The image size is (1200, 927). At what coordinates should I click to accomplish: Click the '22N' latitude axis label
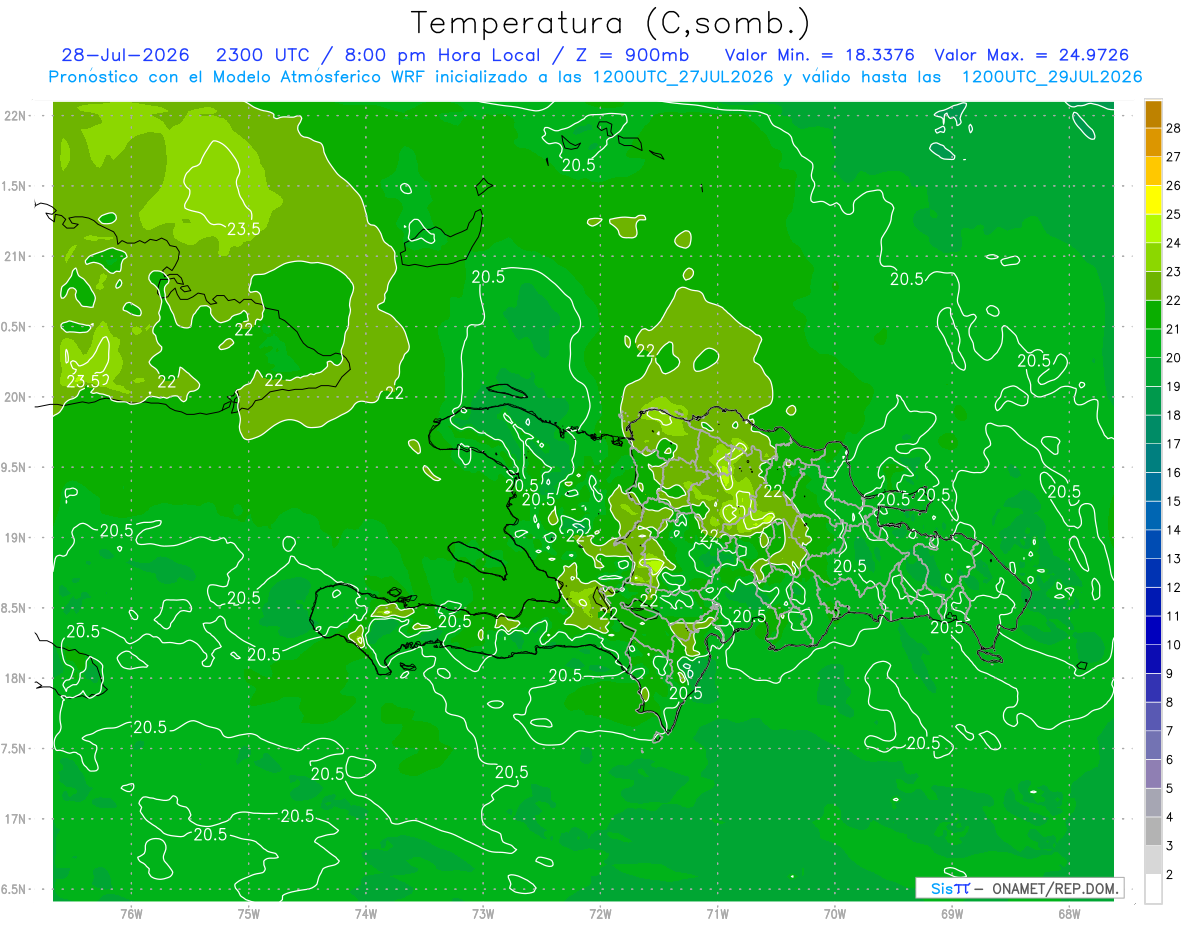coord(15,116)
